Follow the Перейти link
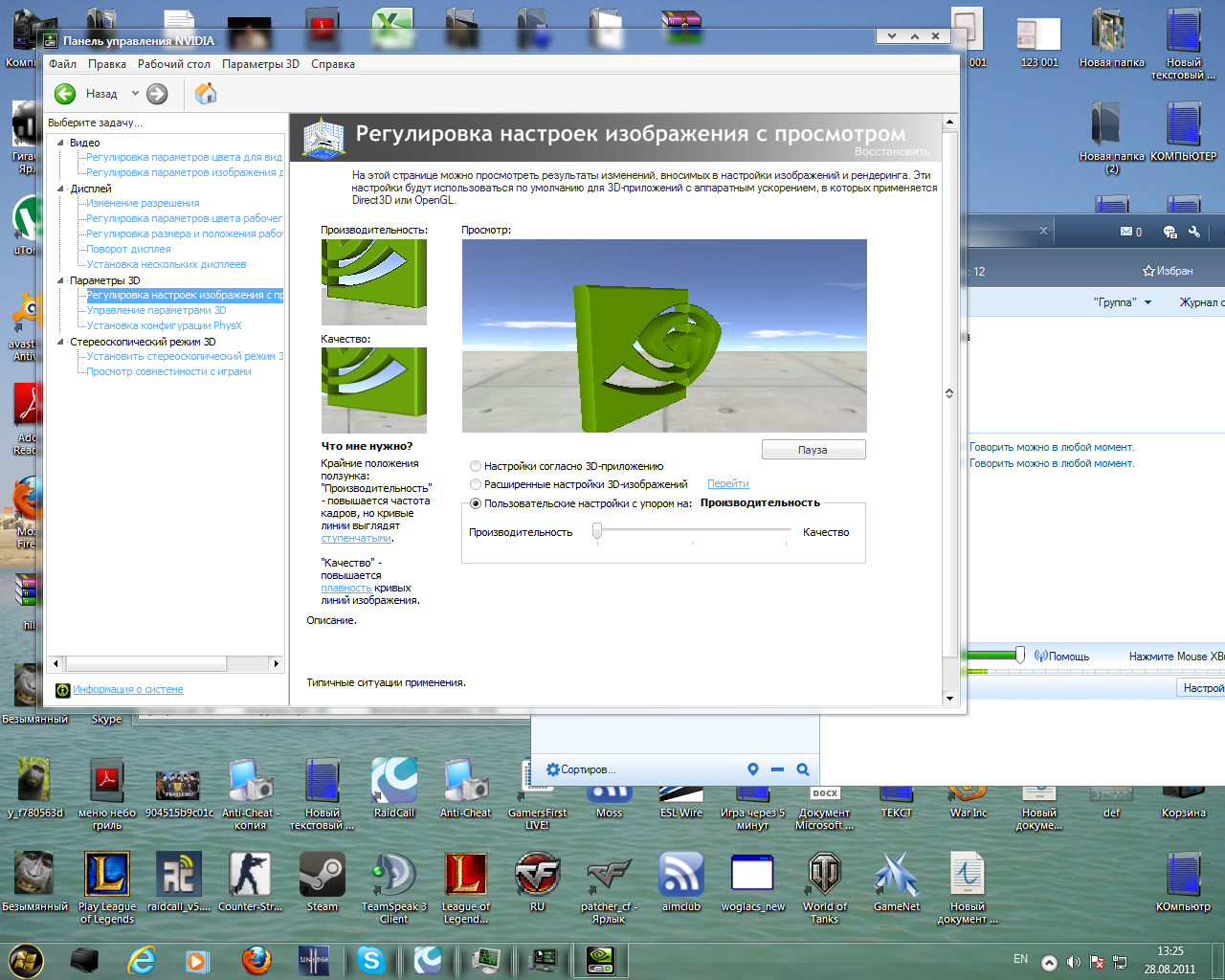This screenshot has height=980, width=1225. (x=728, y=484)
